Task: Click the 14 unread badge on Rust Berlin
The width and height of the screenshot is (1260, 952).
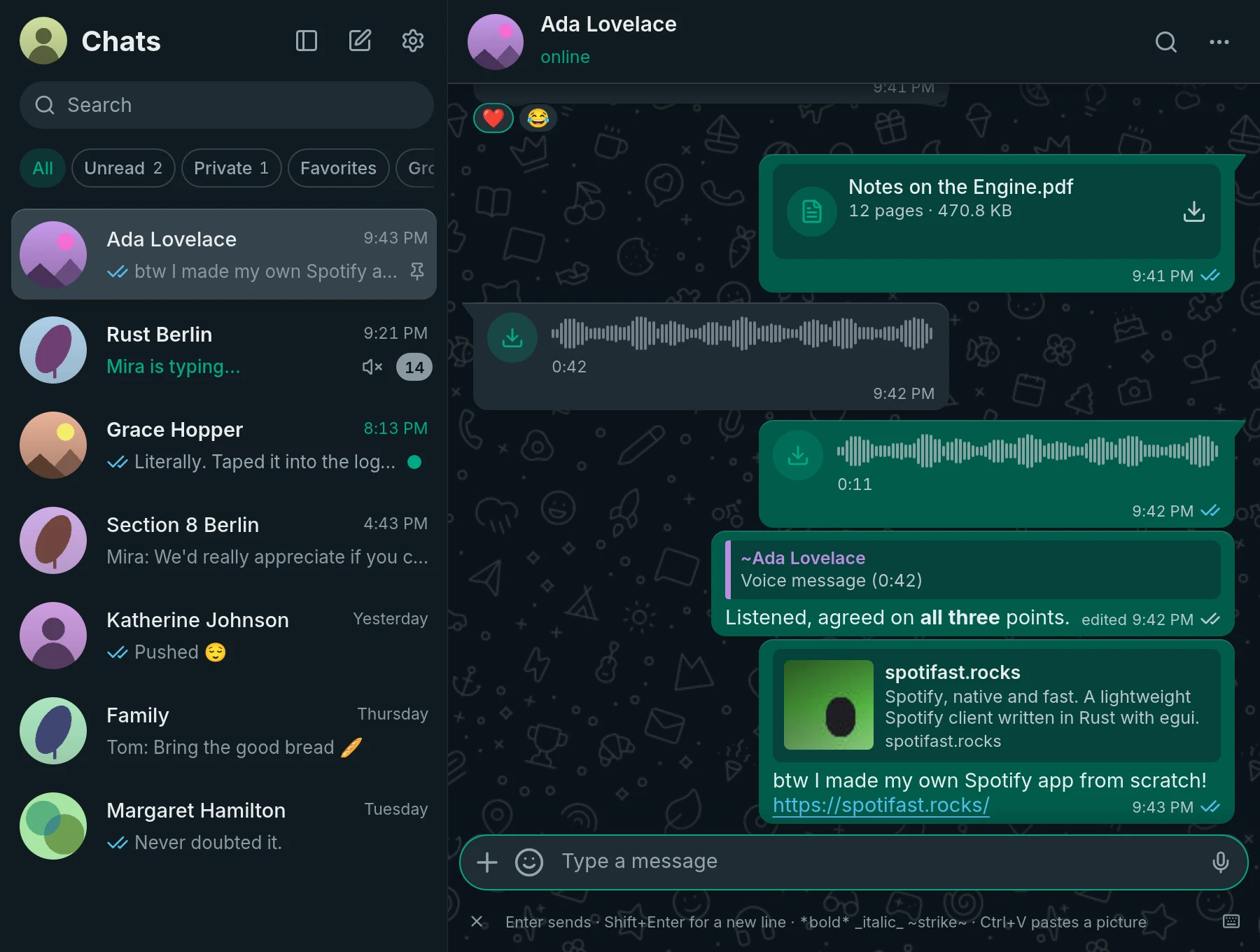Action: 414,367
